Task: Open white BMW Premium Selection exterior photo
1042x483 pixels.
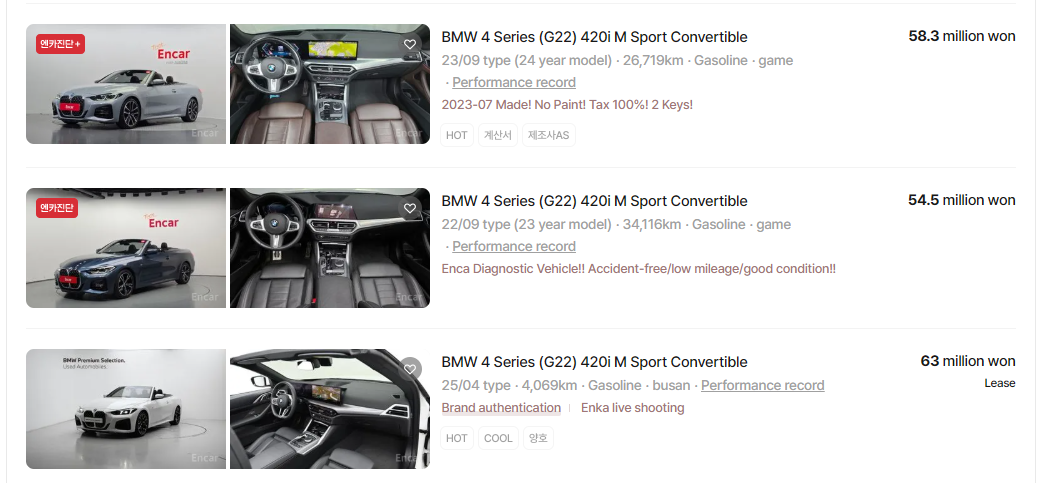Action: [x=126, y=409]
